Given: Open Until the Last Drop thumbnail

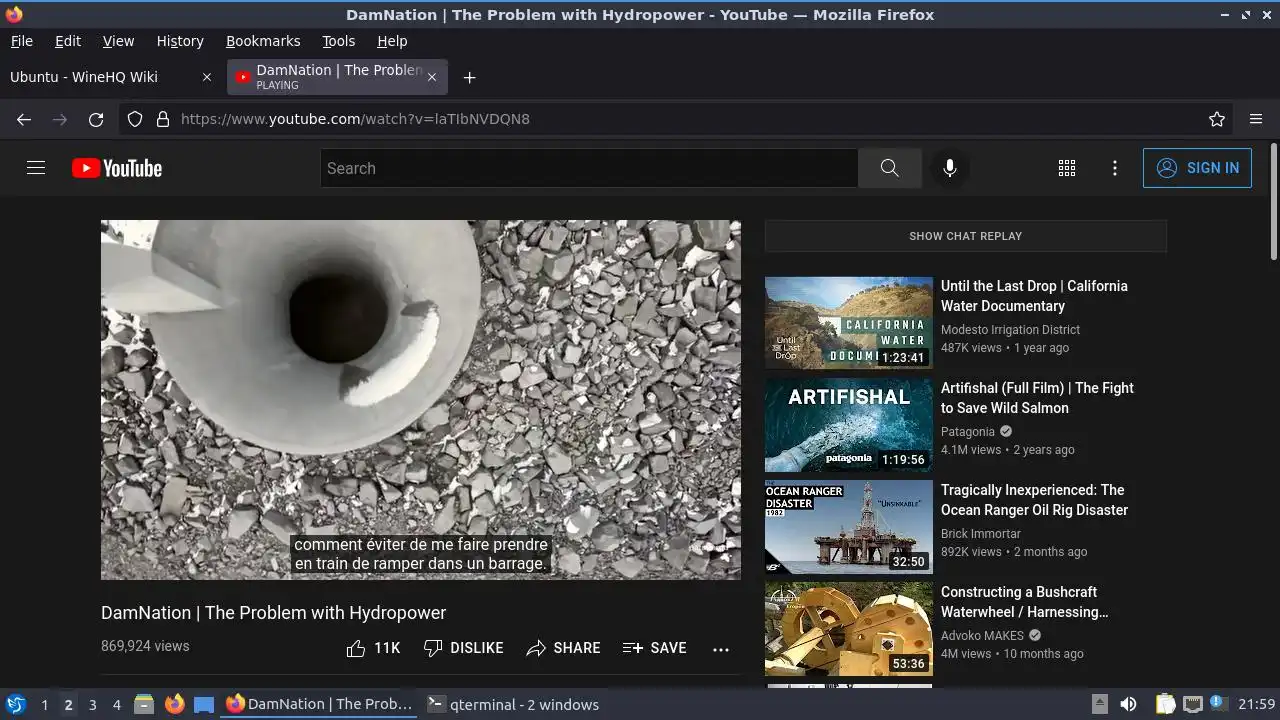Looking at the screenshot, I should (x=849, y=323).
